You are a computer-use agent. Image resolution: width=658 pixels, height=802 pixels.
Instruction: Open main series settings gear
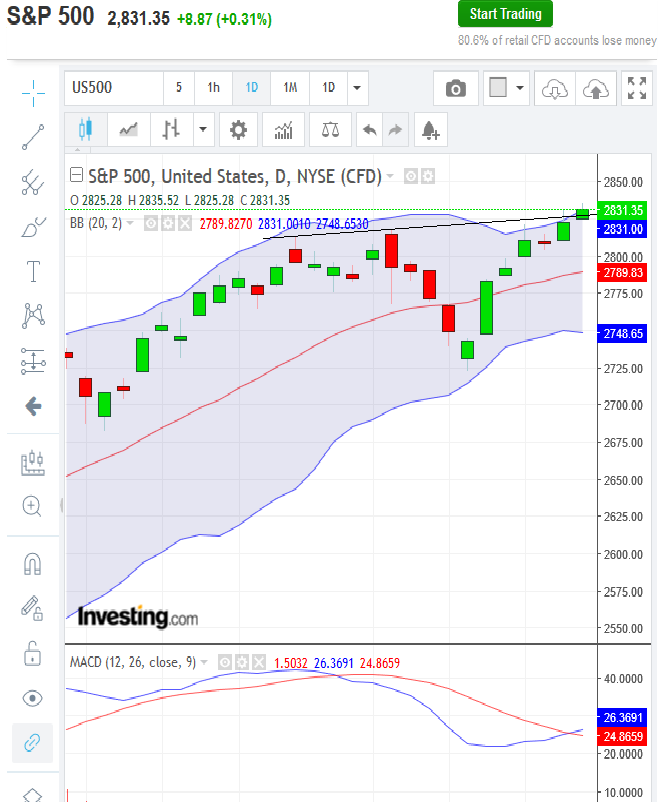(x=428, y=176)
